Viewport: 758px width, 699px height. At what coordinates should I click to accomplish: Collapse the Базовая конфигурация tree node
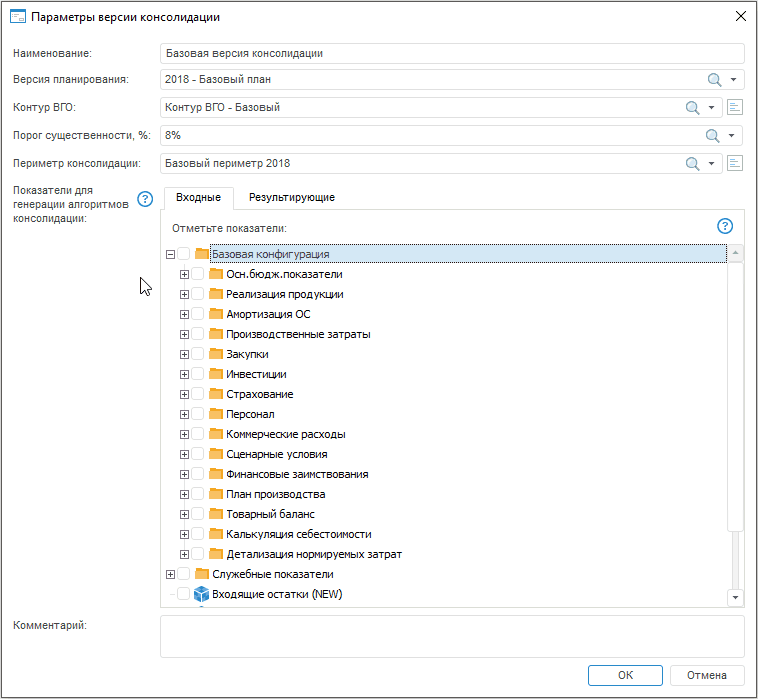pos(170,254)
